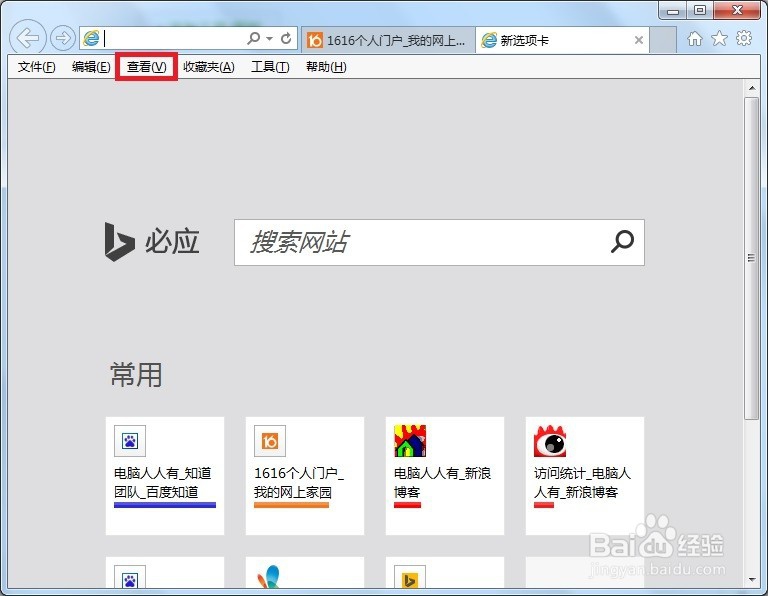Maximize the browser window
This screenshot has height=596, width=768.
(x=699, y=10)
